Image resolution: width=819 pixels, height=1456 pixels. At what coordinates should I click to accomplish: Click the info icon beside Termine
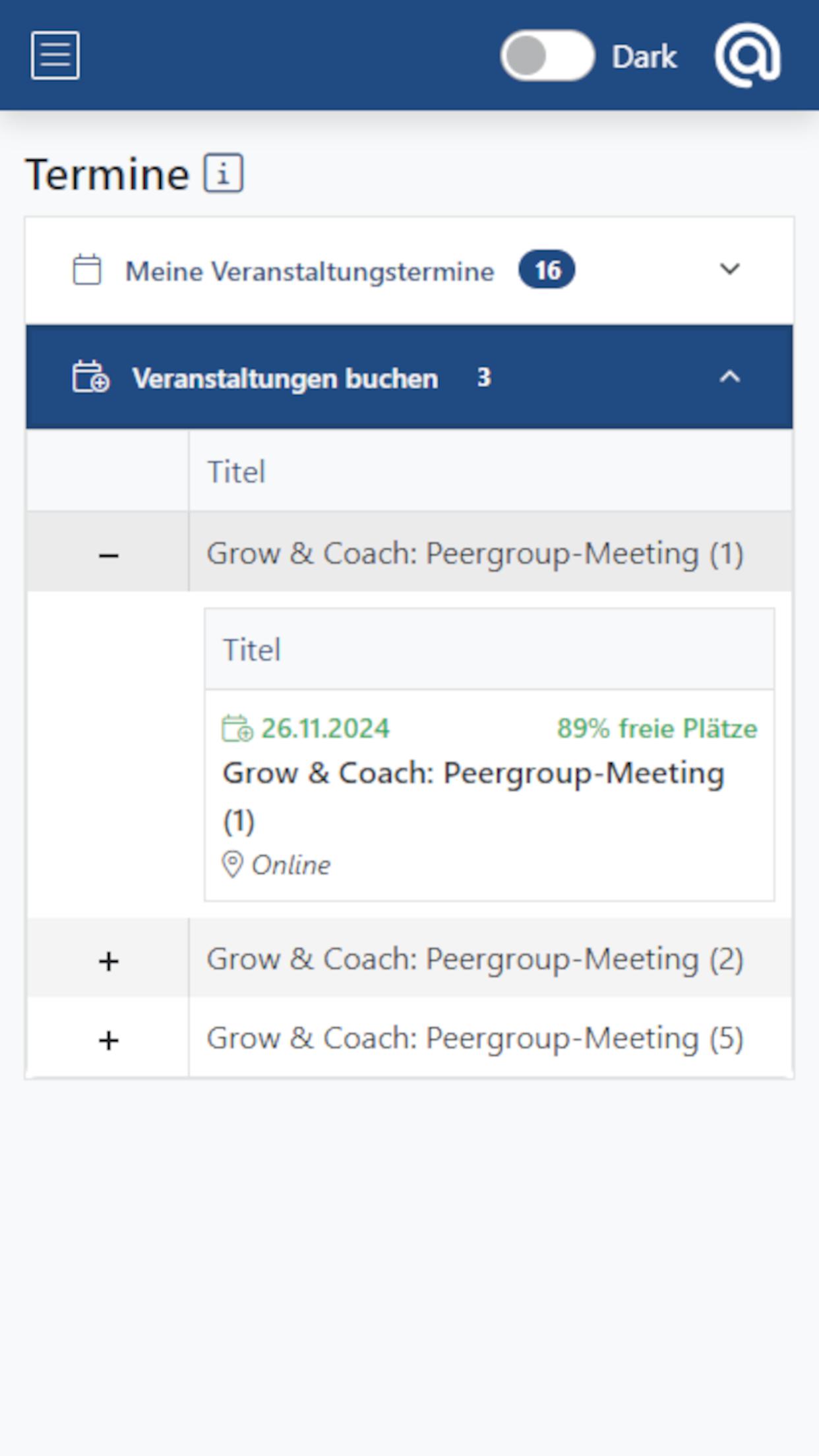224,173
